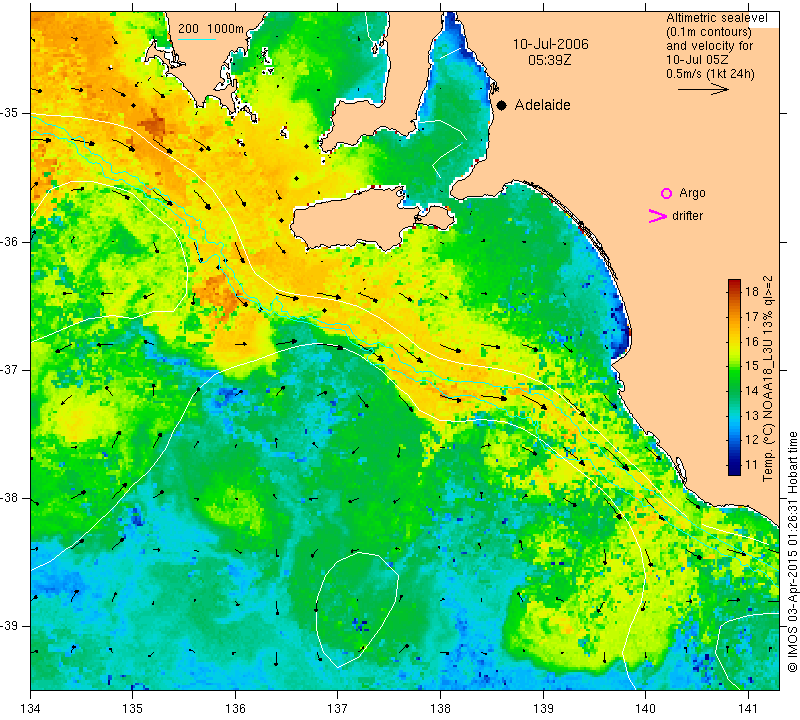Click the longitude axis label 141
Image resolution: width=800 pixels, height=720 pixels.
coord(748,709)
